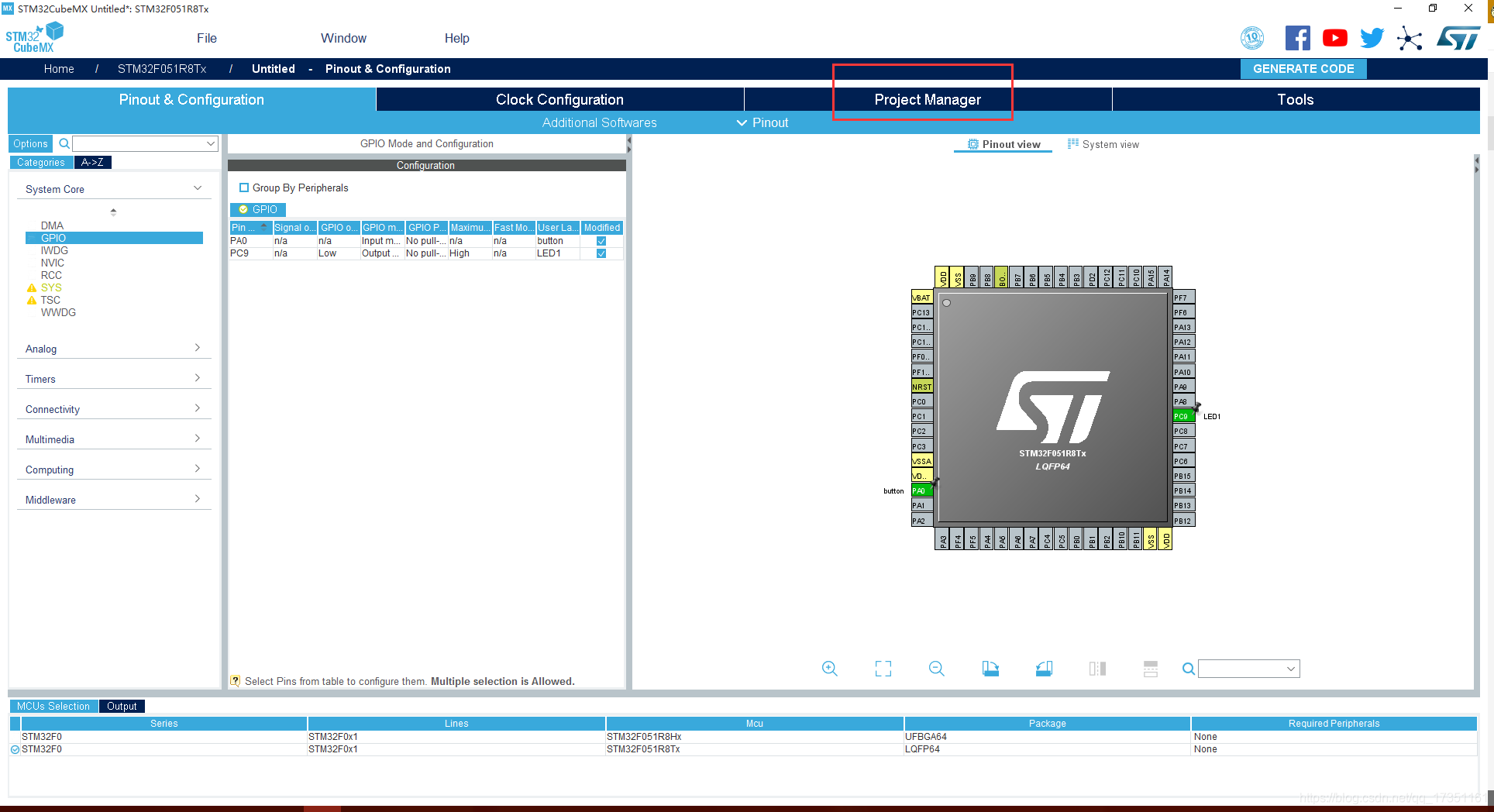Switch to Tools tab
Image resolution: width=1494 pixels, height=812 pixels.
1295,99
